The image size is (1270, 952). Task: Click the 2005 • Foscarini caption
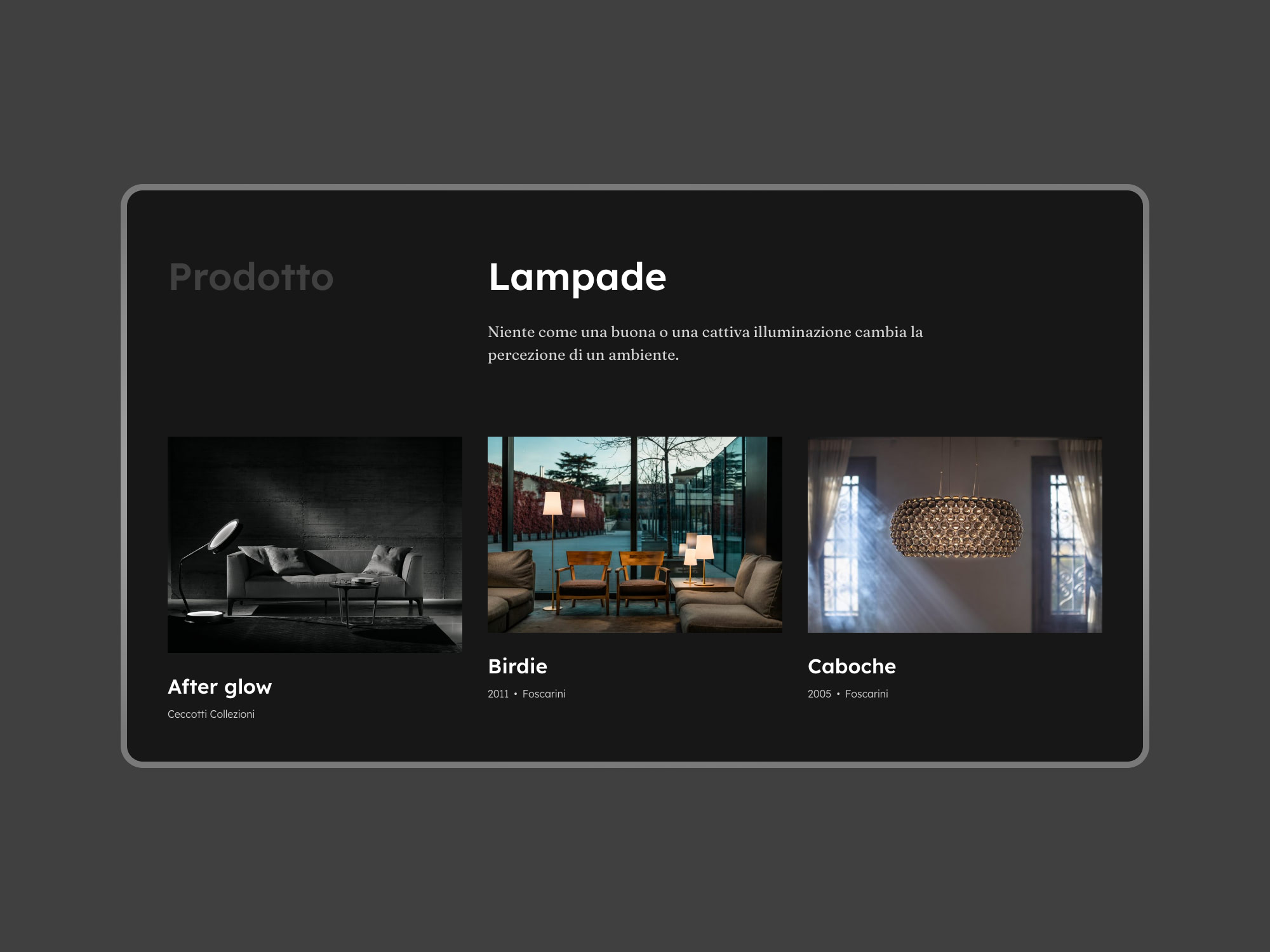[x=848, y=694]
